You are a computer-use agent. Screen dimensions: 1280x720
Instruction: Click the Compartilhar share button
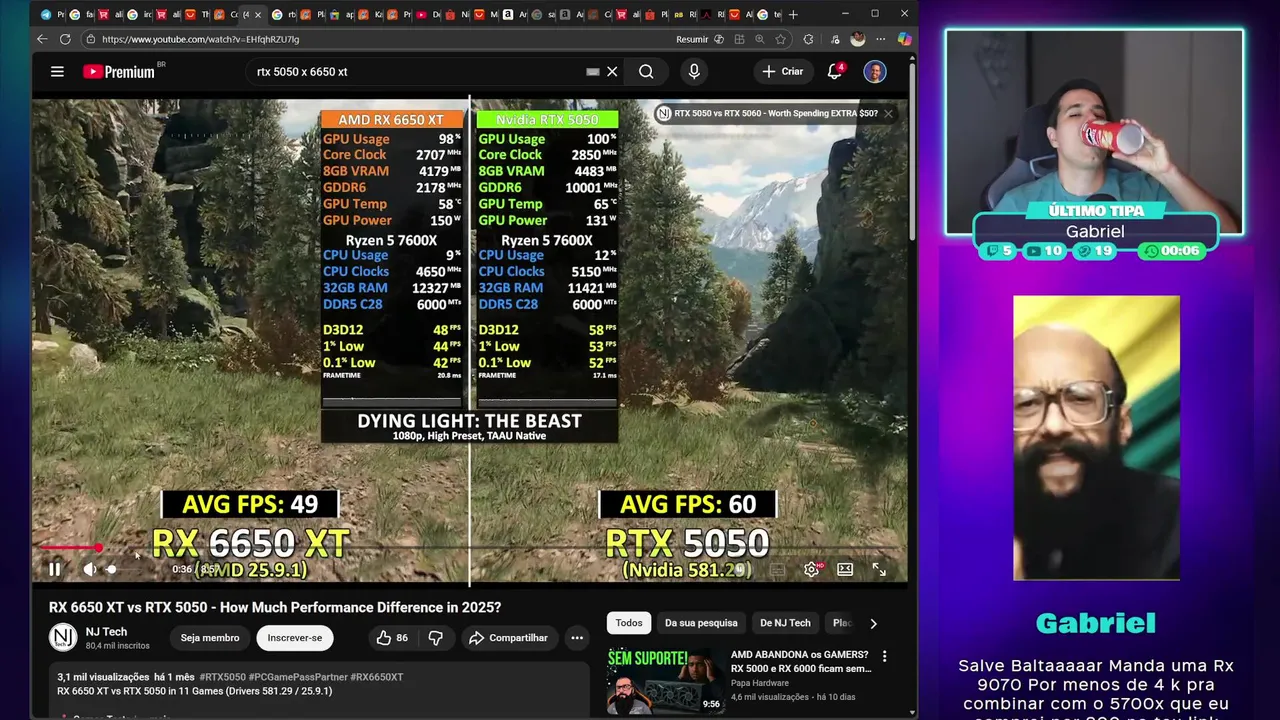(x=509, y=638)
